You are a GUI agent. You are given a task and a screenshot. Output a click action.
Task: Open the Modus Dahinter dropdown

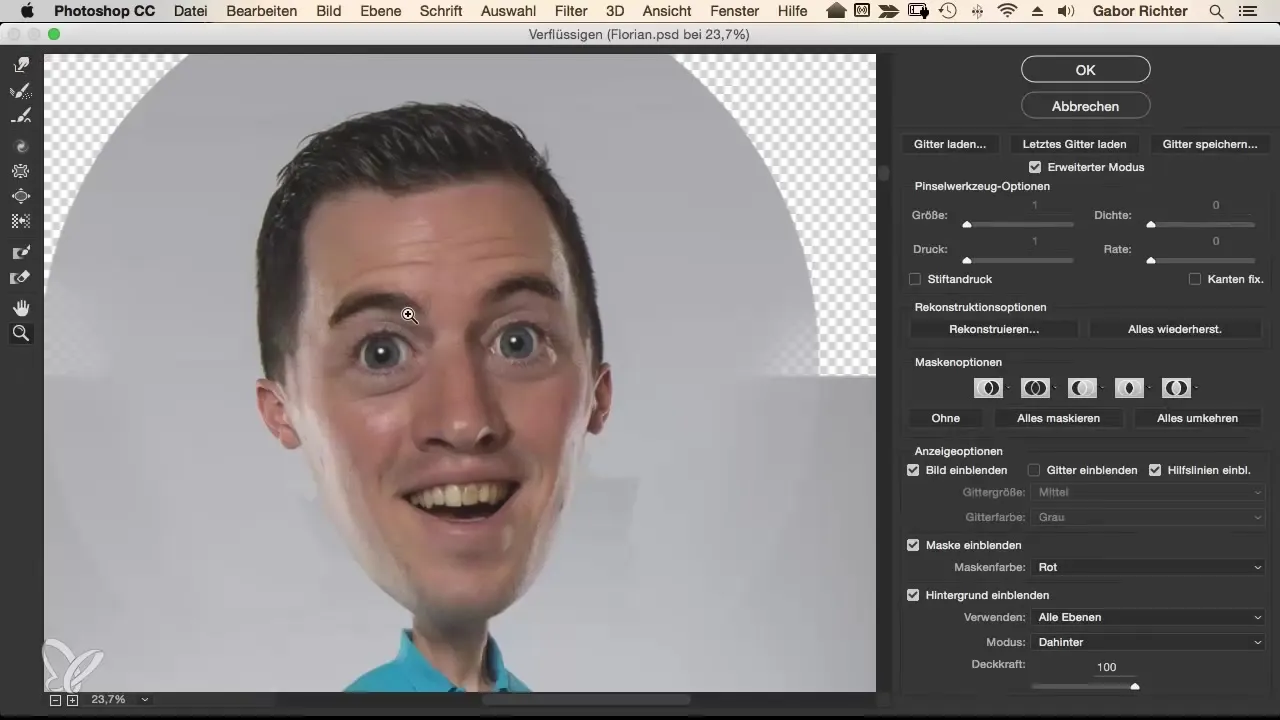click(1150, 642)
